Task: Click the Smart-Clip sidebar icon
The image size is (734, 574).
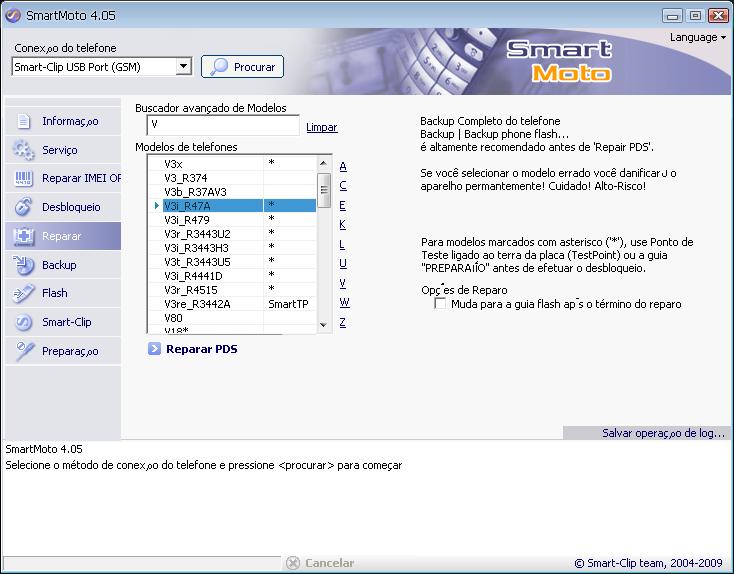Action: pos(23,322)
